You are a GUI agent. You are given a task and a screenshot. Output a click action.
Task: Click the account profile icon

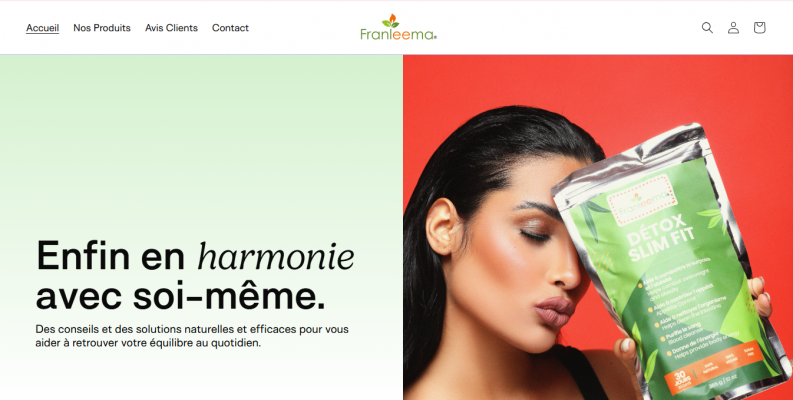pyautogui.click(x=733, y=28)
